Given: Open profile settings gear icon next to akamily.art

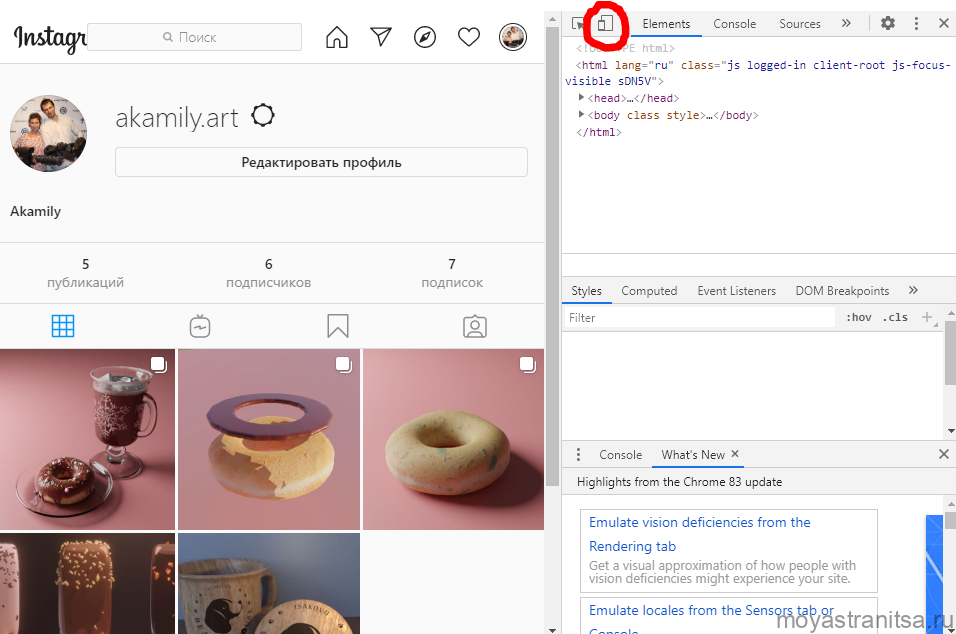Looking at the screenshot, I should coord(263,116).
